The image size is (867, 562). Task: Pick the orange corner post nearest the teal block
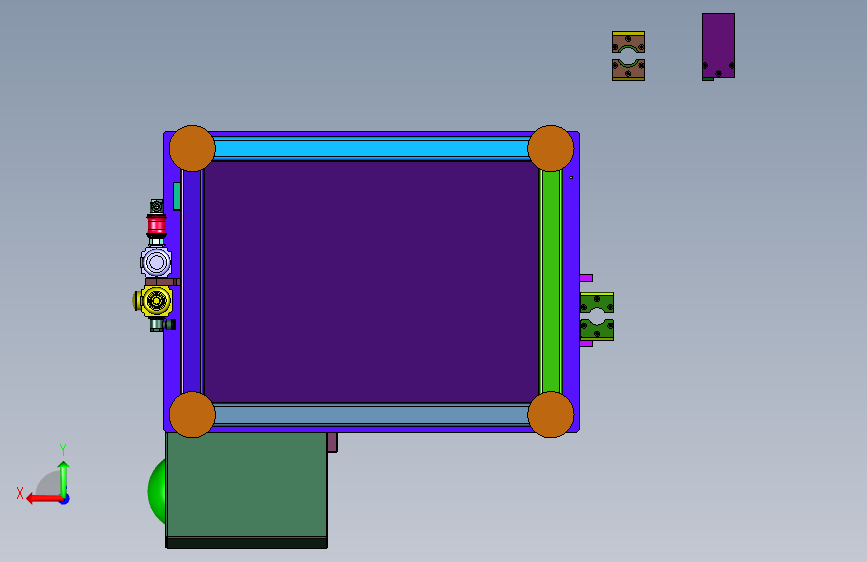[192, 148]
